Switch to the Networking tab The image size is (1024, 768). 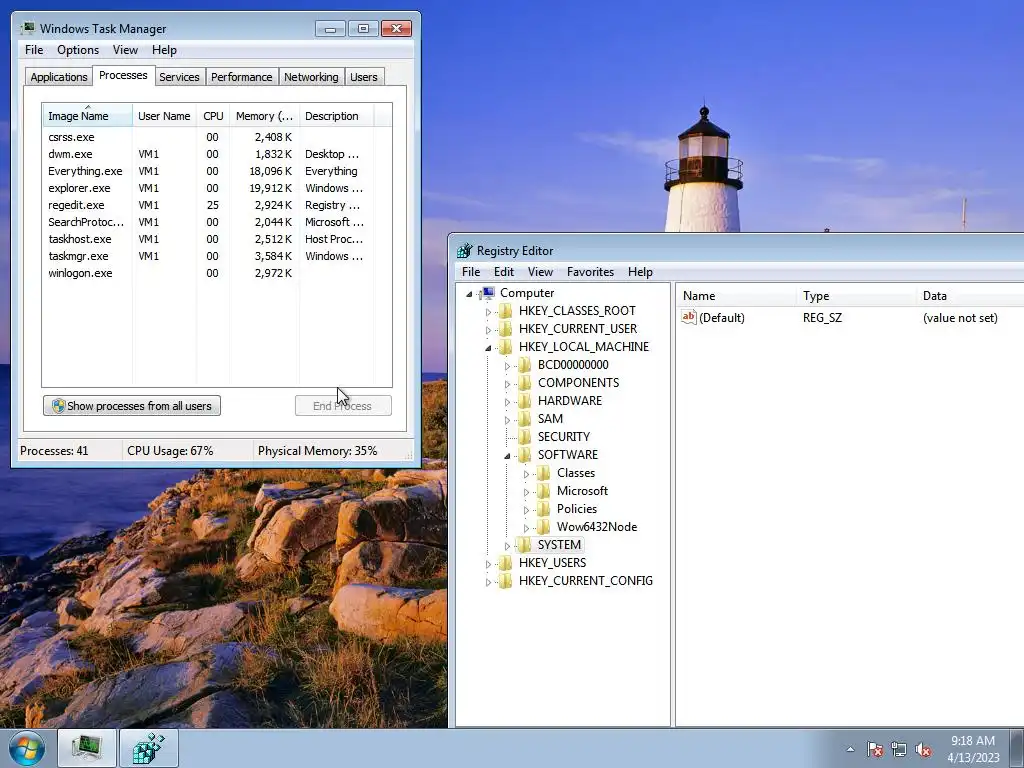pos(311,77)
